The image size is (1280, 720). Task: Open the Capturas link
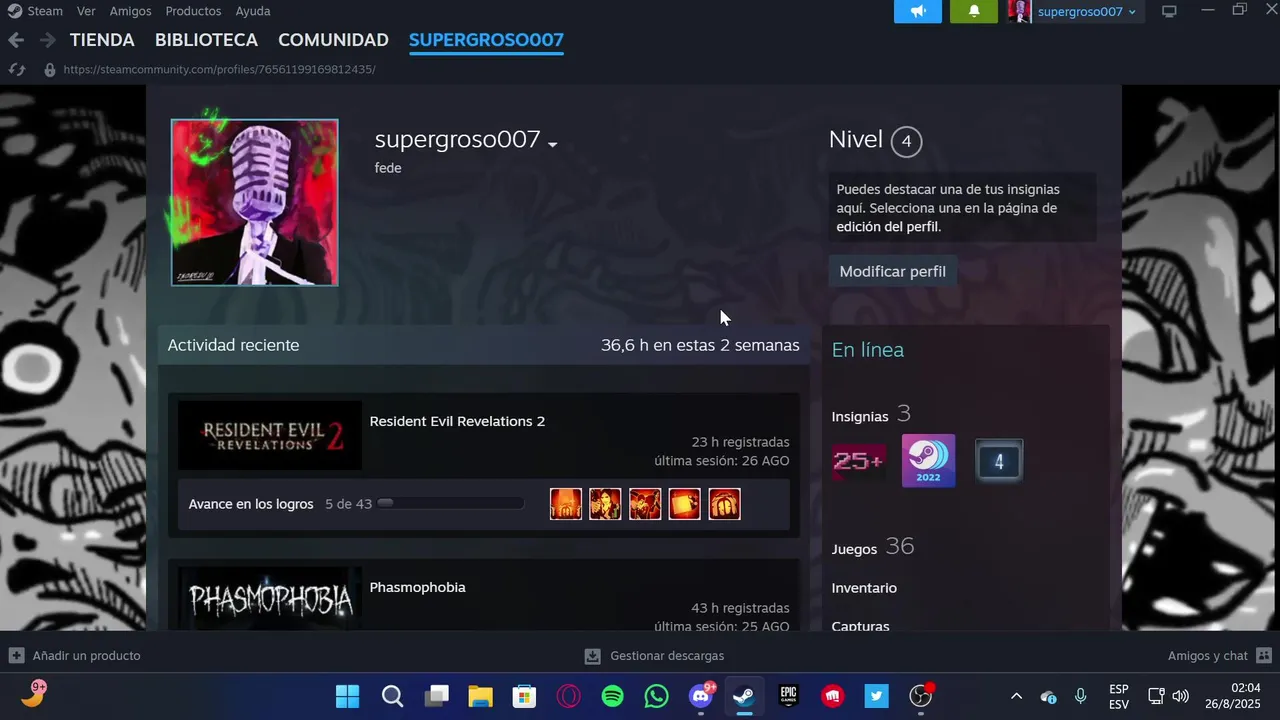[x=860, y=626]
